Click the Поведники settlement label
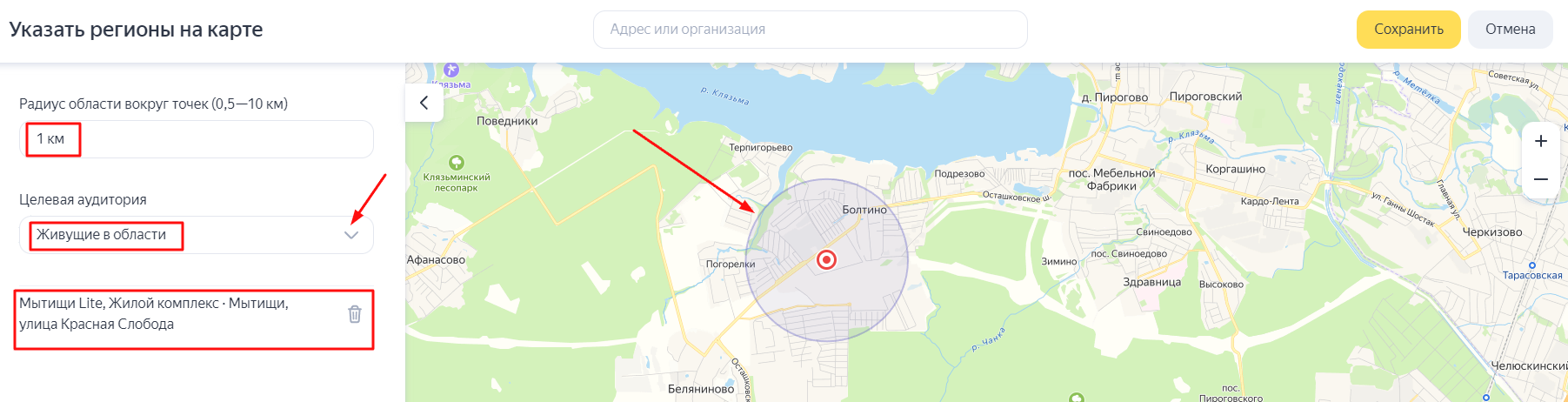Image resolution: width=1568 pixels, height=402 pixels. [507, 121]
